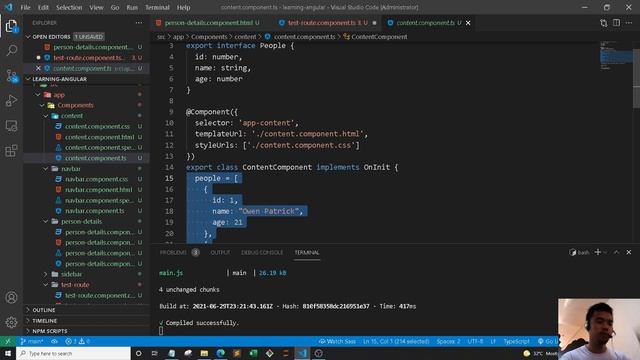Open Windows Start menu
640x360 pixels.
pyautogui.click(x=8, y=353)
